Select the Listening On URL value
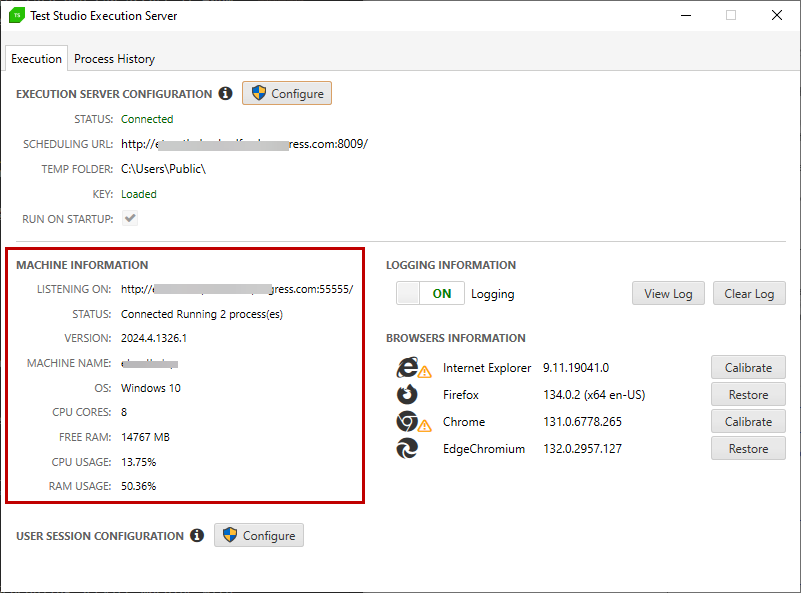Image resolution: width=801 pixels, height=593 pixels. pyautogui.click(x=237, y=289)
